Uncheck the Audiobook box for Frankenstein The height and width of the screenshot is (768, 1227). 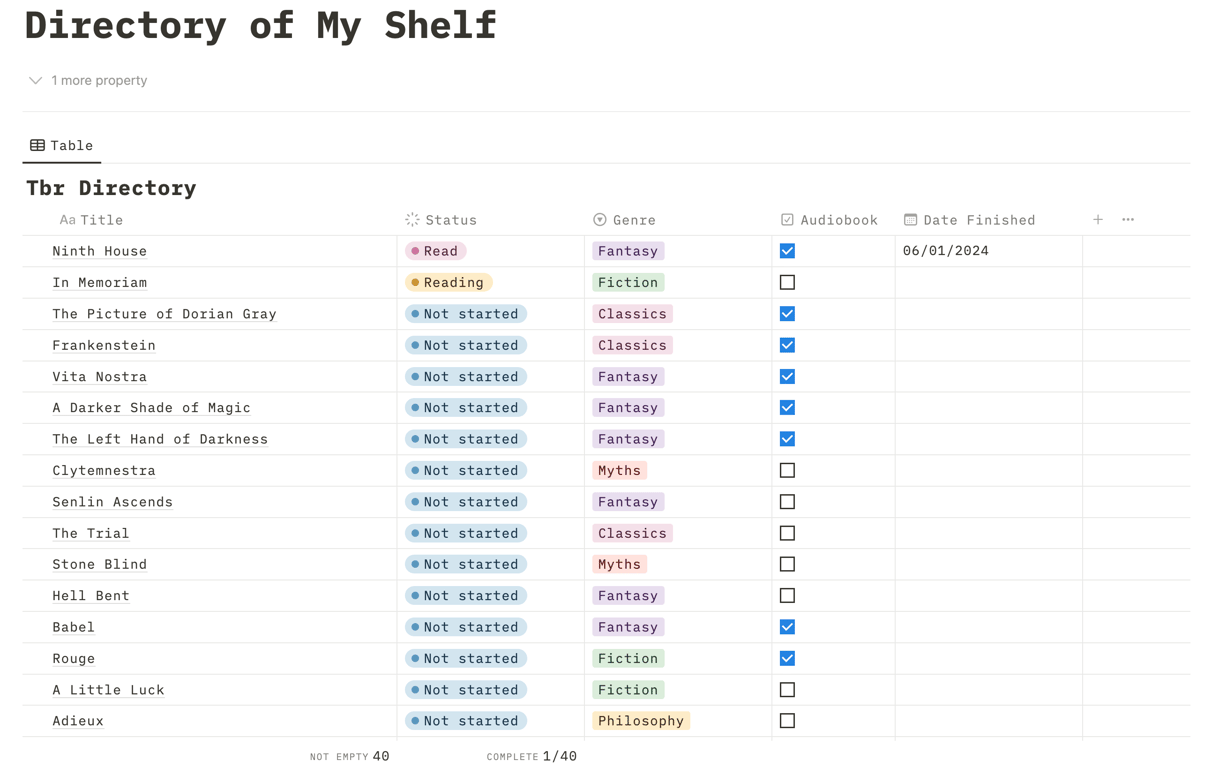(x=787, y=345)
